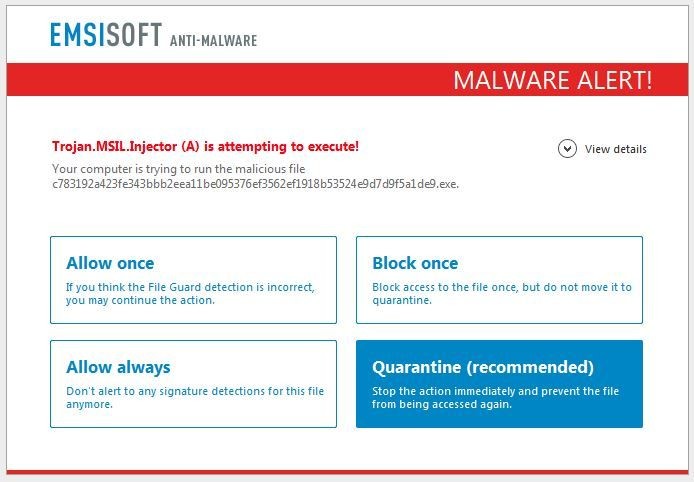Click the 'Allow once' heading text
Viewport: 694px width, 482px height.
click(110, 263)
